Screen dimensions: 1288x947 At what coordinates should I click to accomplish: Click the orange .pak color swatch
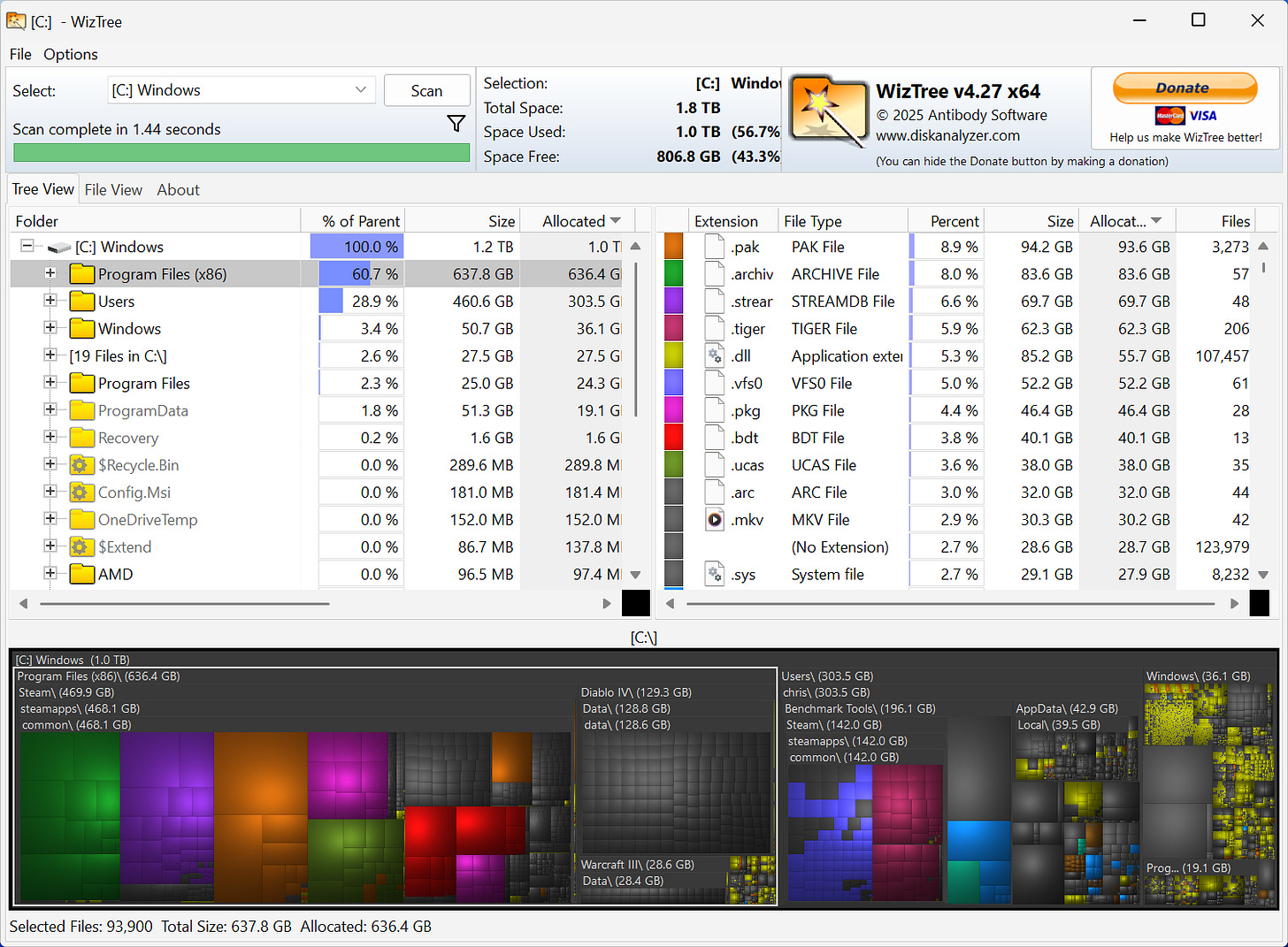[674, 247]
